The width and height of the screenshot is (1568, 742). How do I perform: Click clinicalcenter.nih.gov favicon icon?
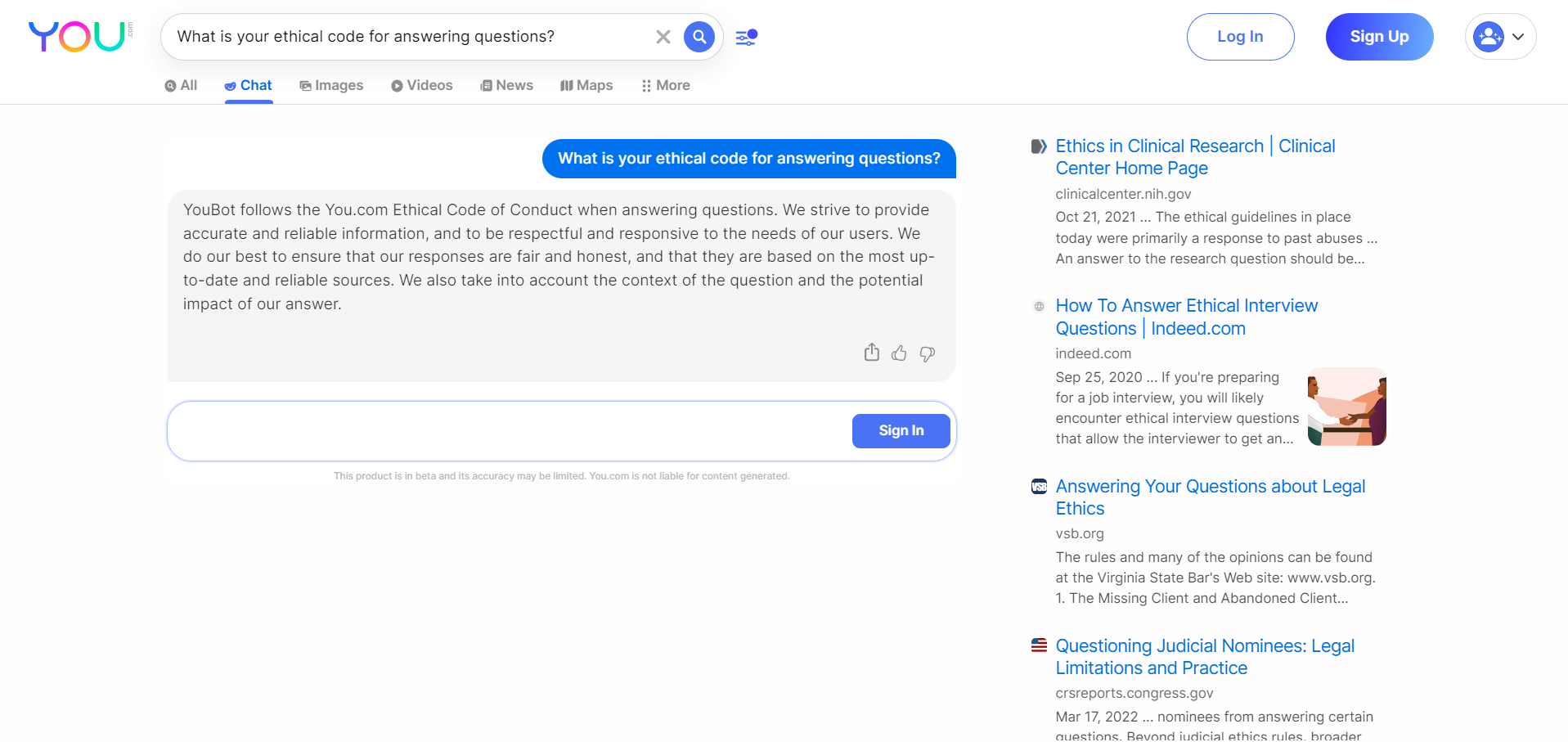pyautogui.click(x=1039, y=146)
